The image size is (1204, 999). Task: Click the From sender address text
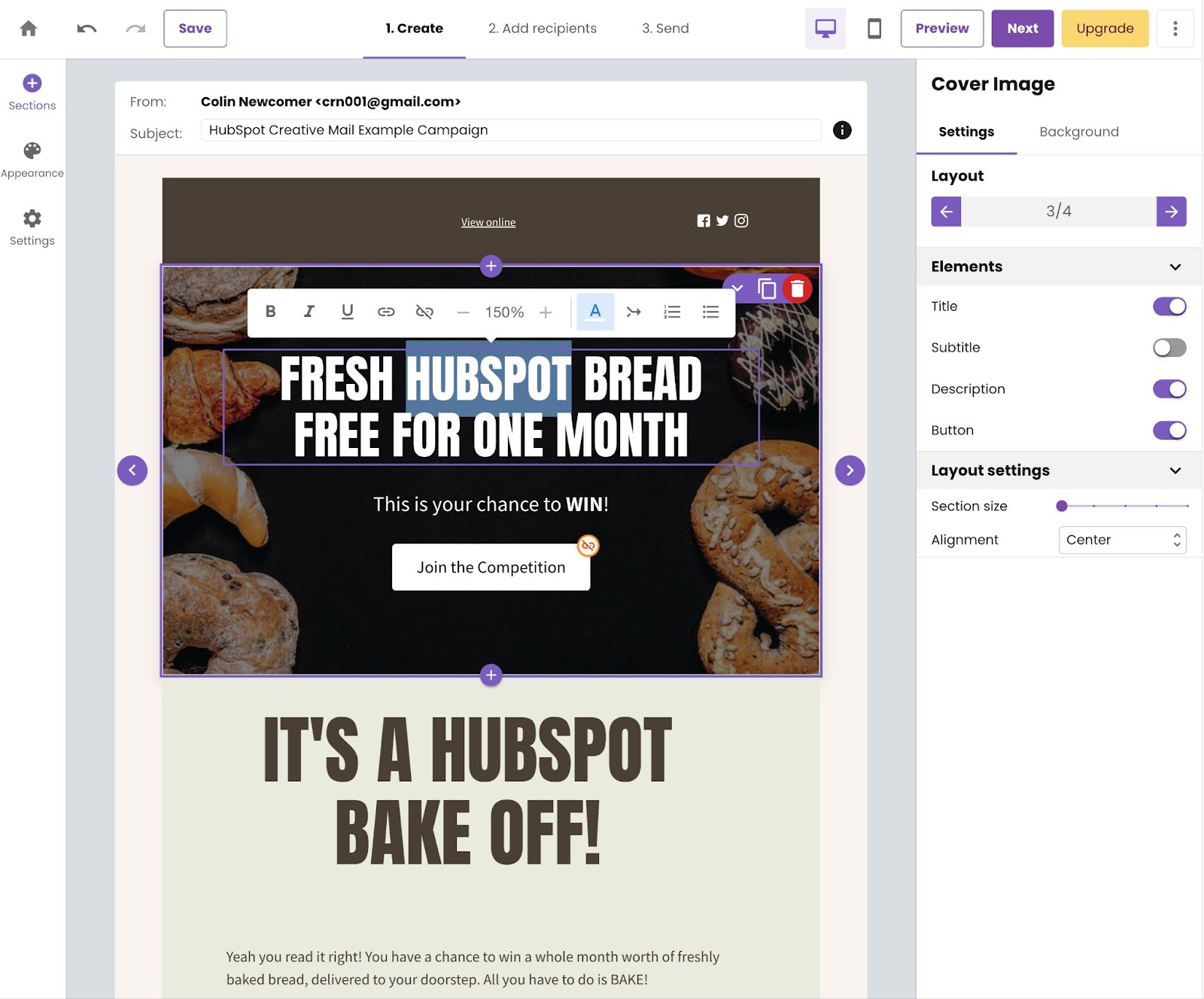[x=330, y=102]
